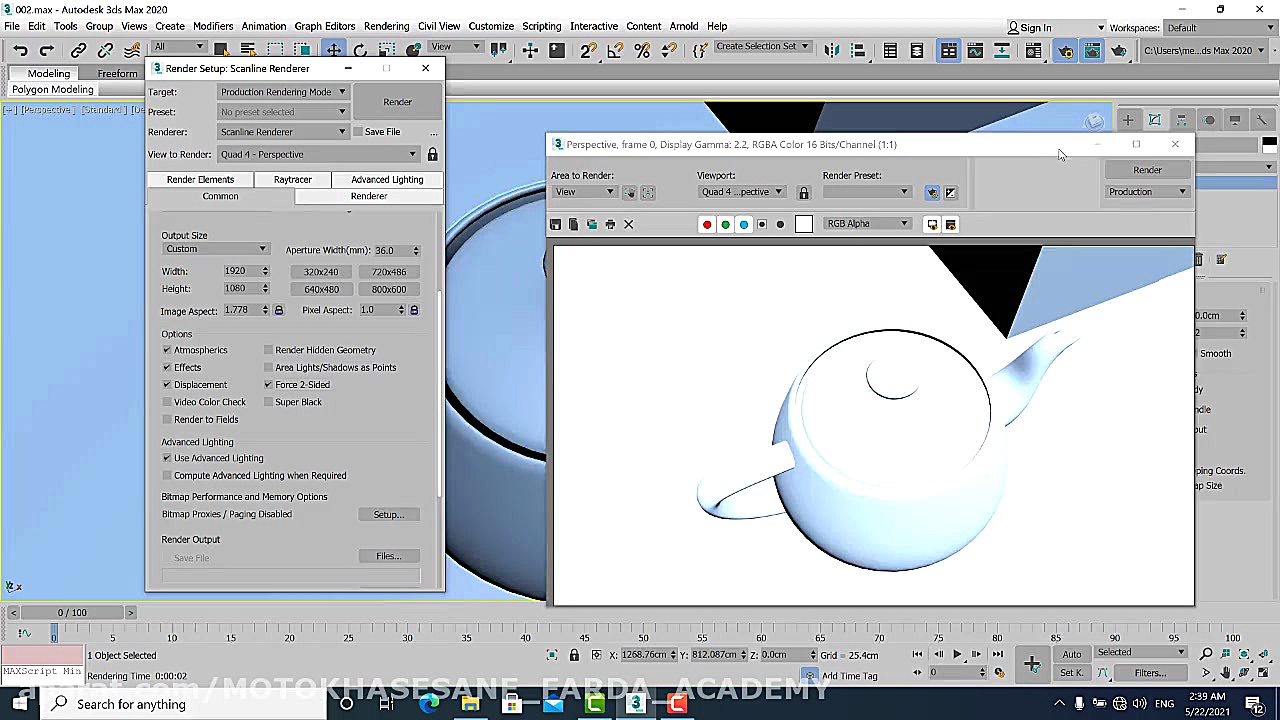The height and width of the screenshot is (720, 1280).
Task: Click the Mirror tool icon
Action: (832, 50)
